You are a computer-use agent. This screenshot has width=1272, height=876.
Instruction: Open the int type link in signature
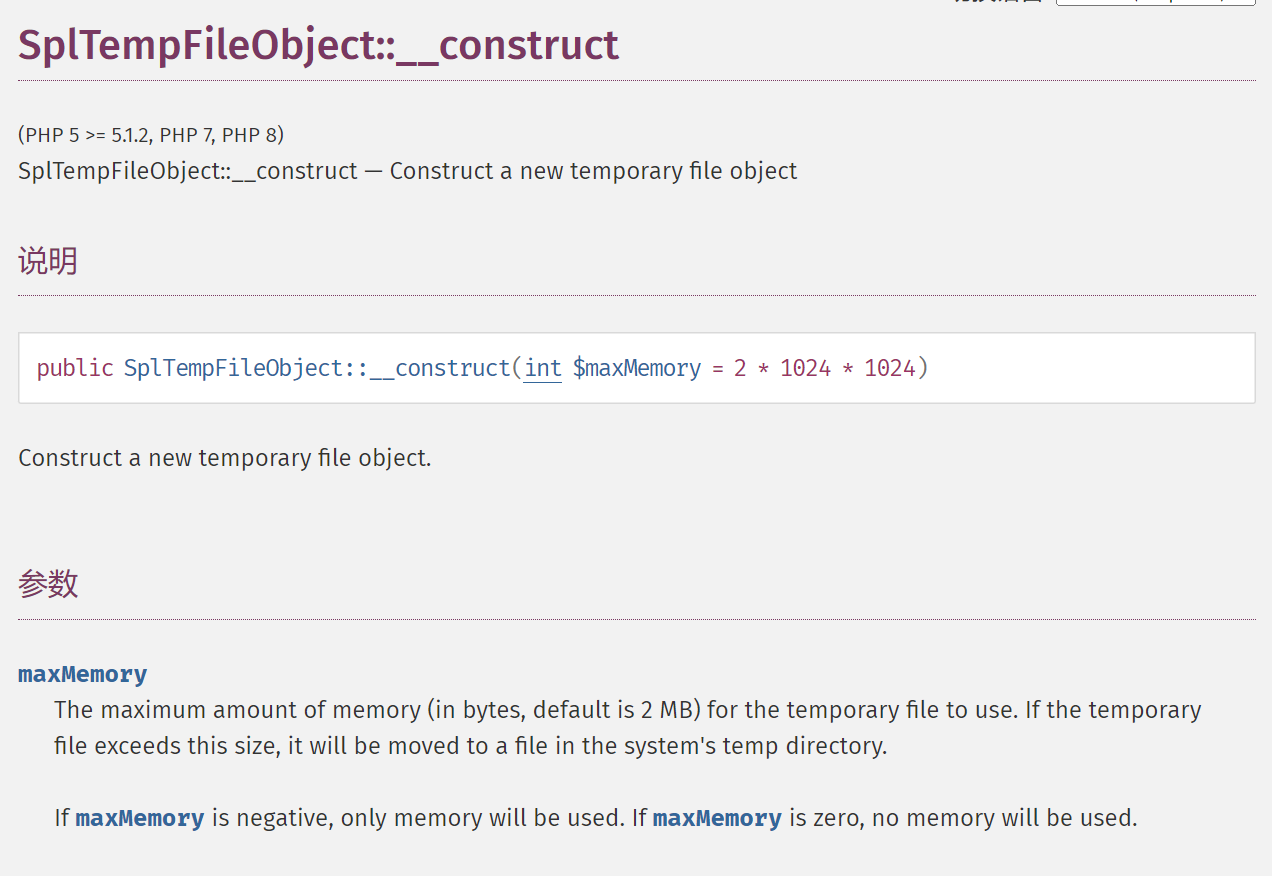[x=543, y=368]
